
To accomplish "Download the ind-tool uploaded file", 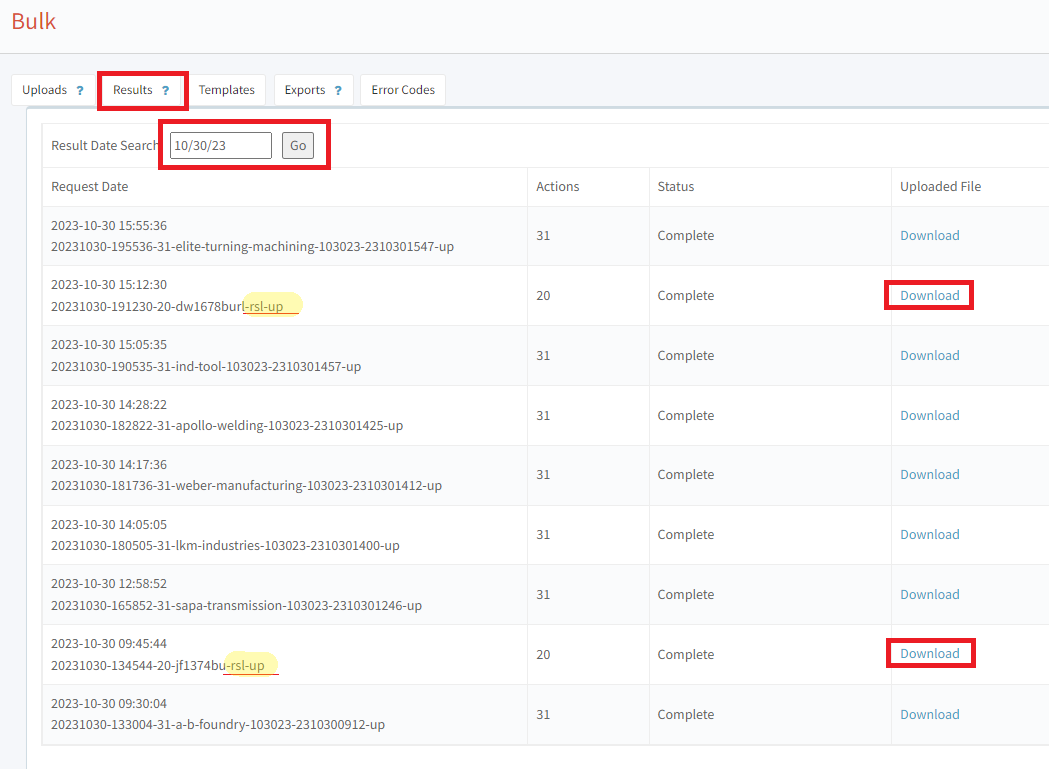I will pyautogui.click(x=929, y=356).
